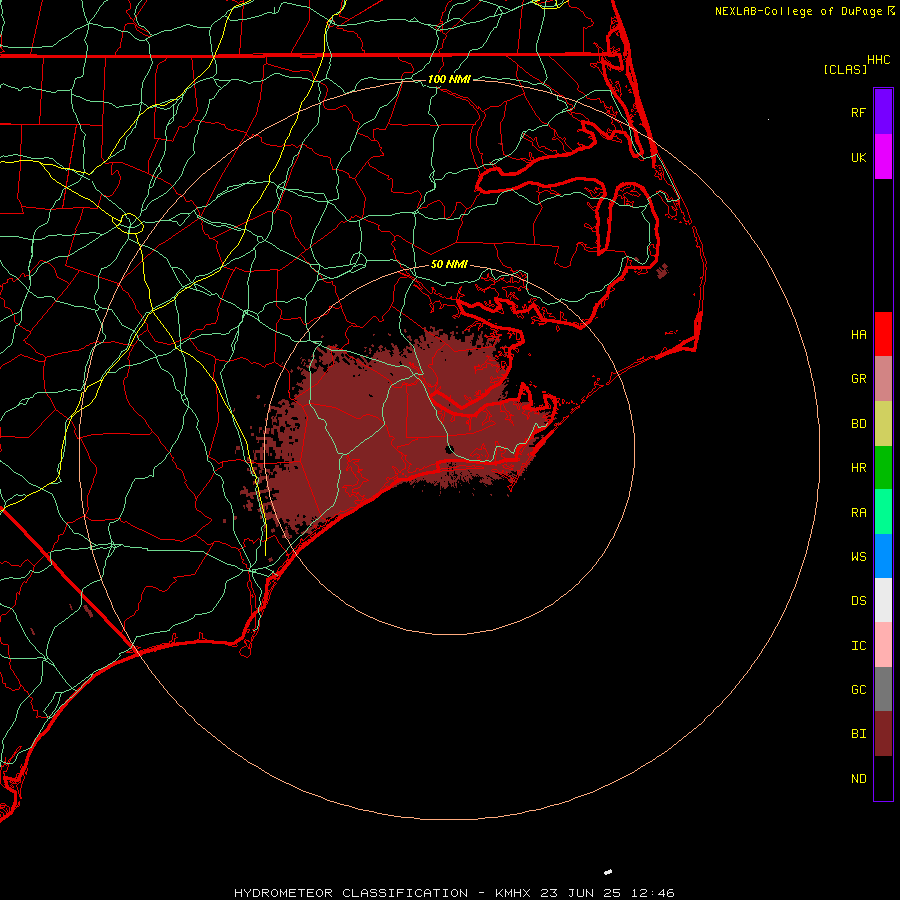Click the HR green legend swatch
Viewport: 900px width, 900px height.
tap(883, 468)
